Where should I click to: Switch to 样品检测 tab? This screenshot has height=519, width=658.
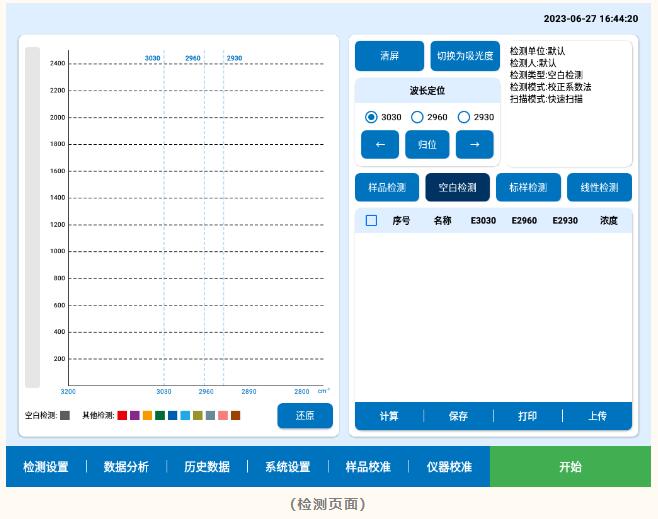(x=387, y=187)
